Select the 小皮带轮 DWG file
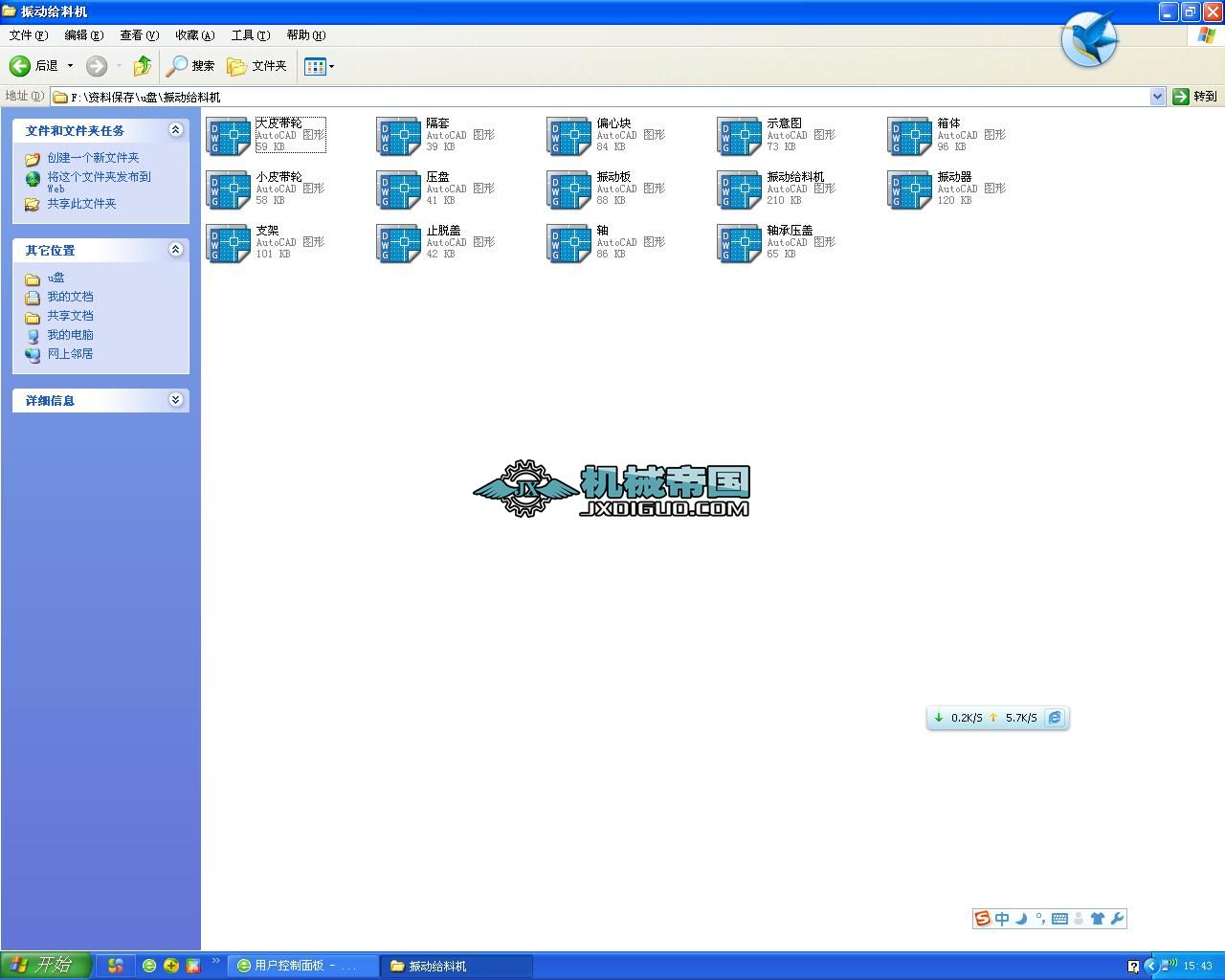The height and width of the screenshot is (980, 1225). [266, 189]
